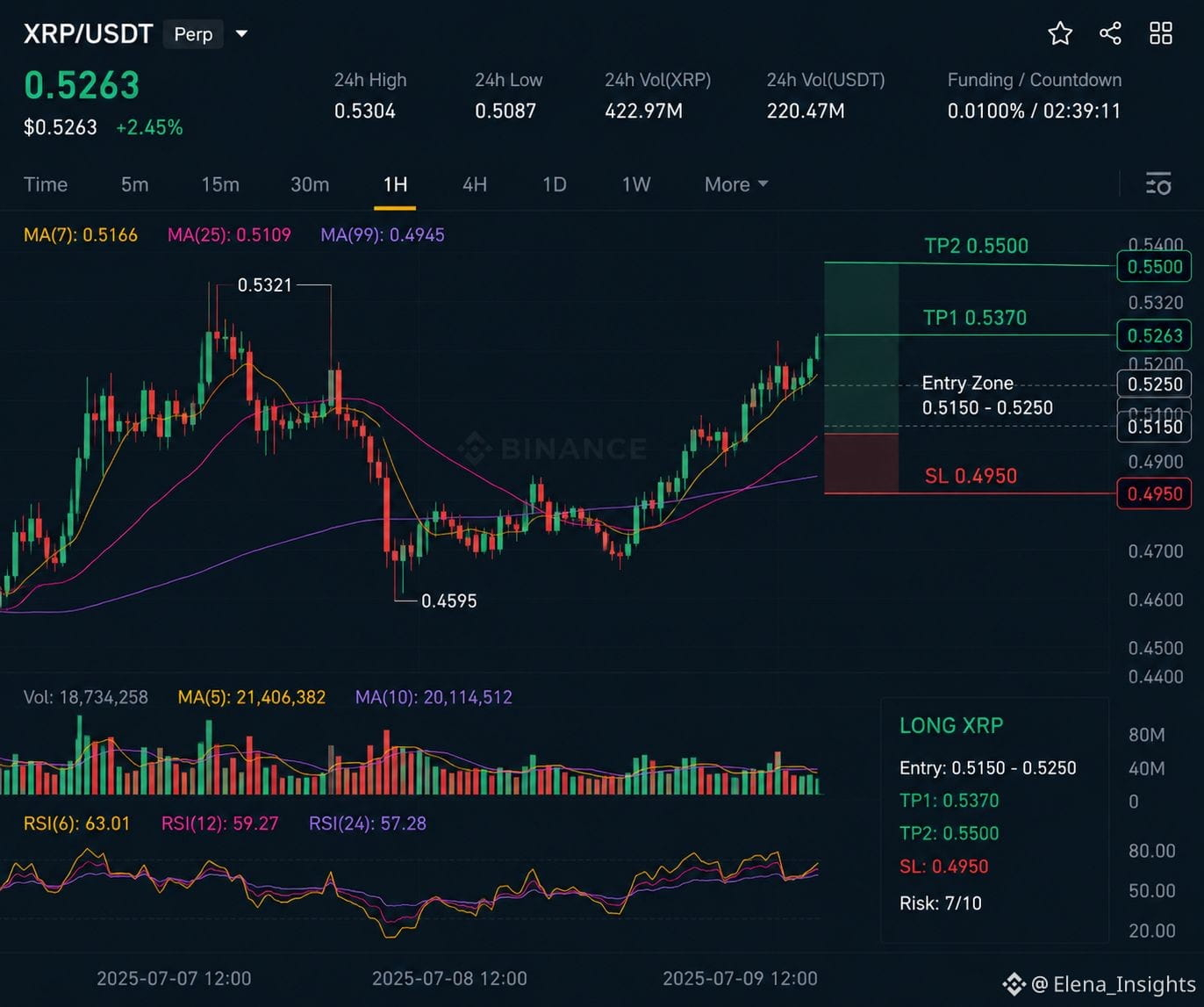Click the 24h High value 0.5304
This screenshot has width=1204, height=1007.
click(365, 111)
